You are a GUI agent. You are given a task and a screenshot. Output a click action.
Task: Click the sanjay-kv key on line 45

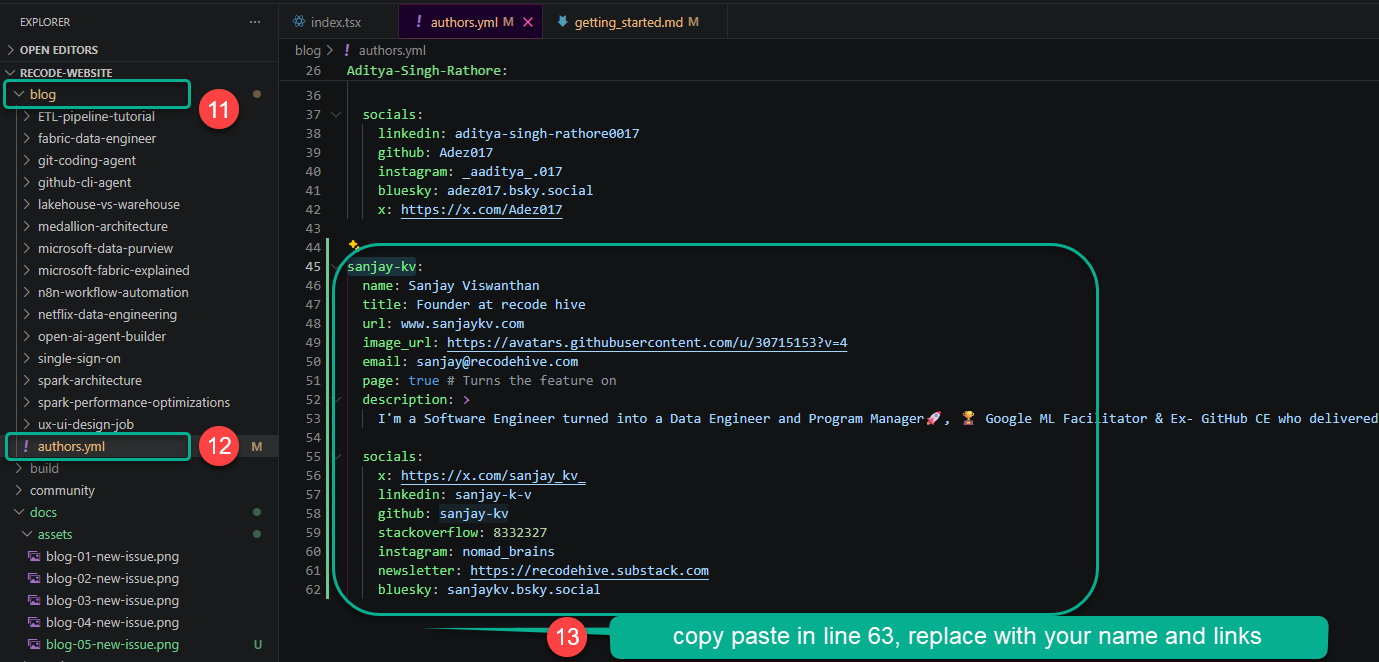coord(381,267)
